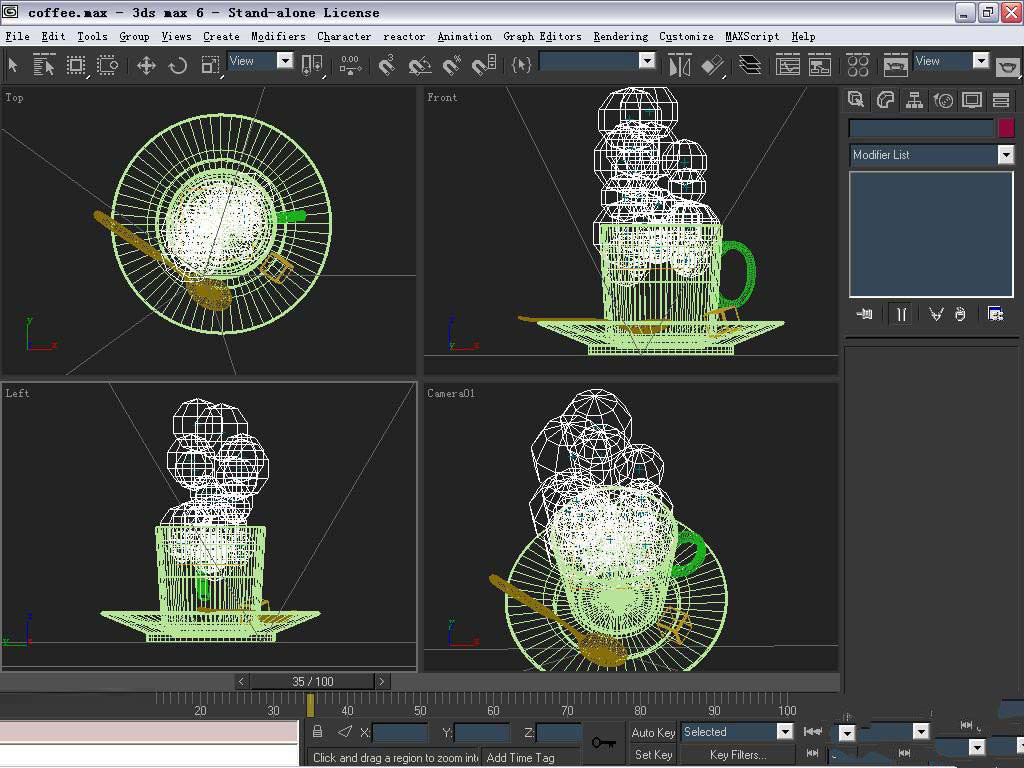This screenshot has height=768, width=1024.
Task: Select the Select and Scale tool
Action: (x=210, y=65)
